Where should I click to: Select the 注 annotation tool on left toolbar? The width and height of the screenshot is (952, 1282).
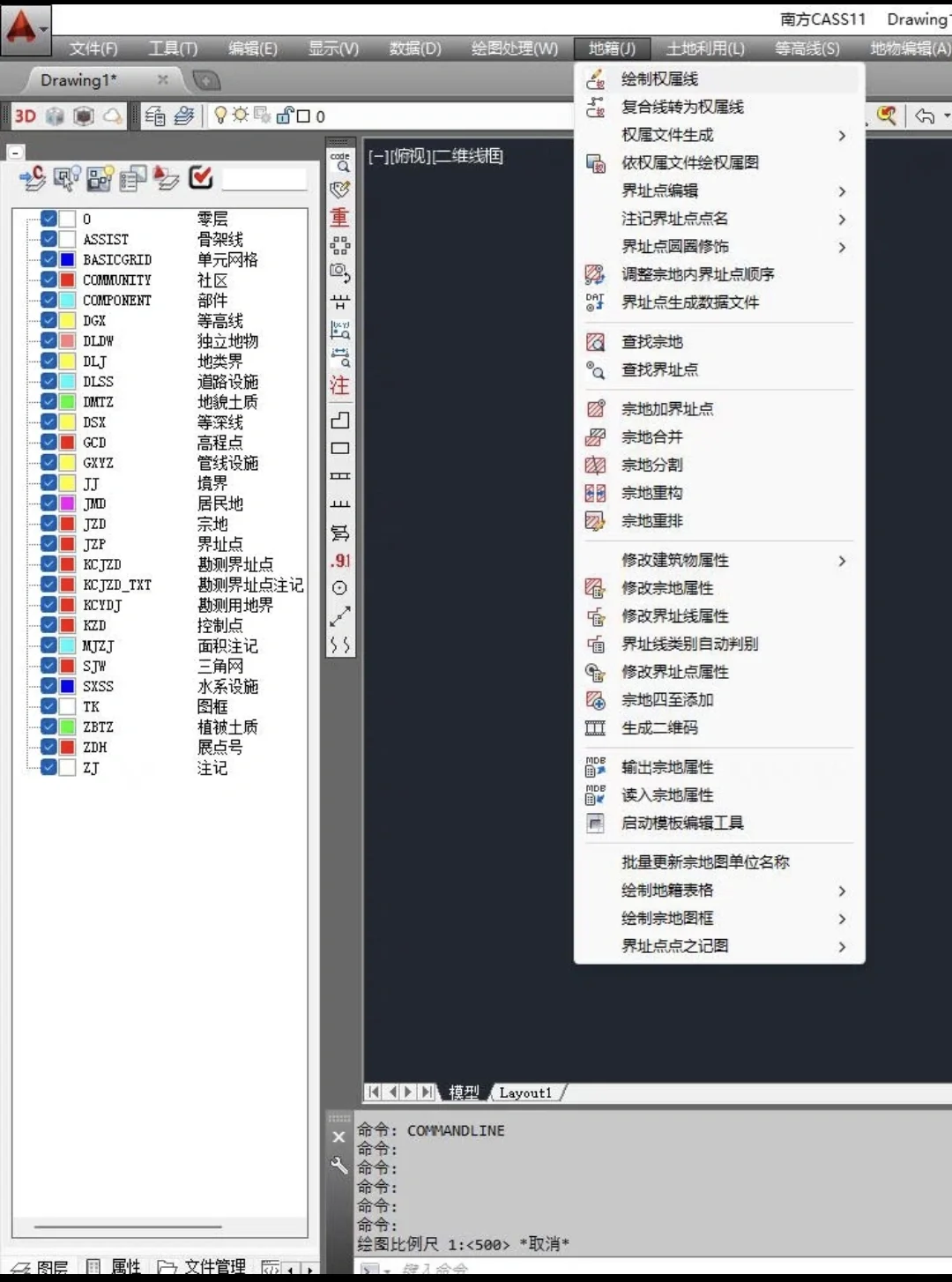click(x=339, y=385)
